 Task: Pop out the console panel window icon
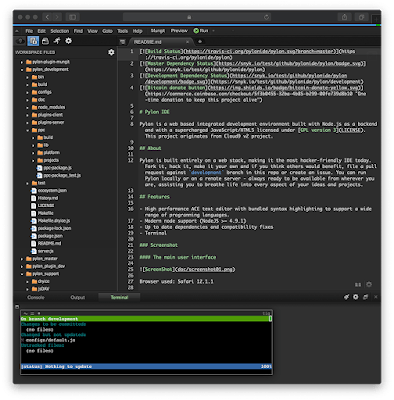click(x=365, y=297)
